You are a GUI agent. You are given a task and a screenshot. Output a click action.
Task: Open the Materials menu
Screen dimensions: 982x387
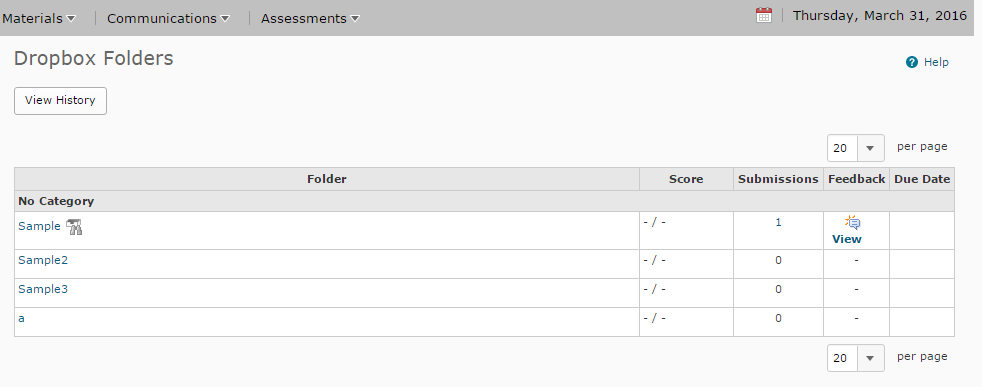[x=39, y=19]
